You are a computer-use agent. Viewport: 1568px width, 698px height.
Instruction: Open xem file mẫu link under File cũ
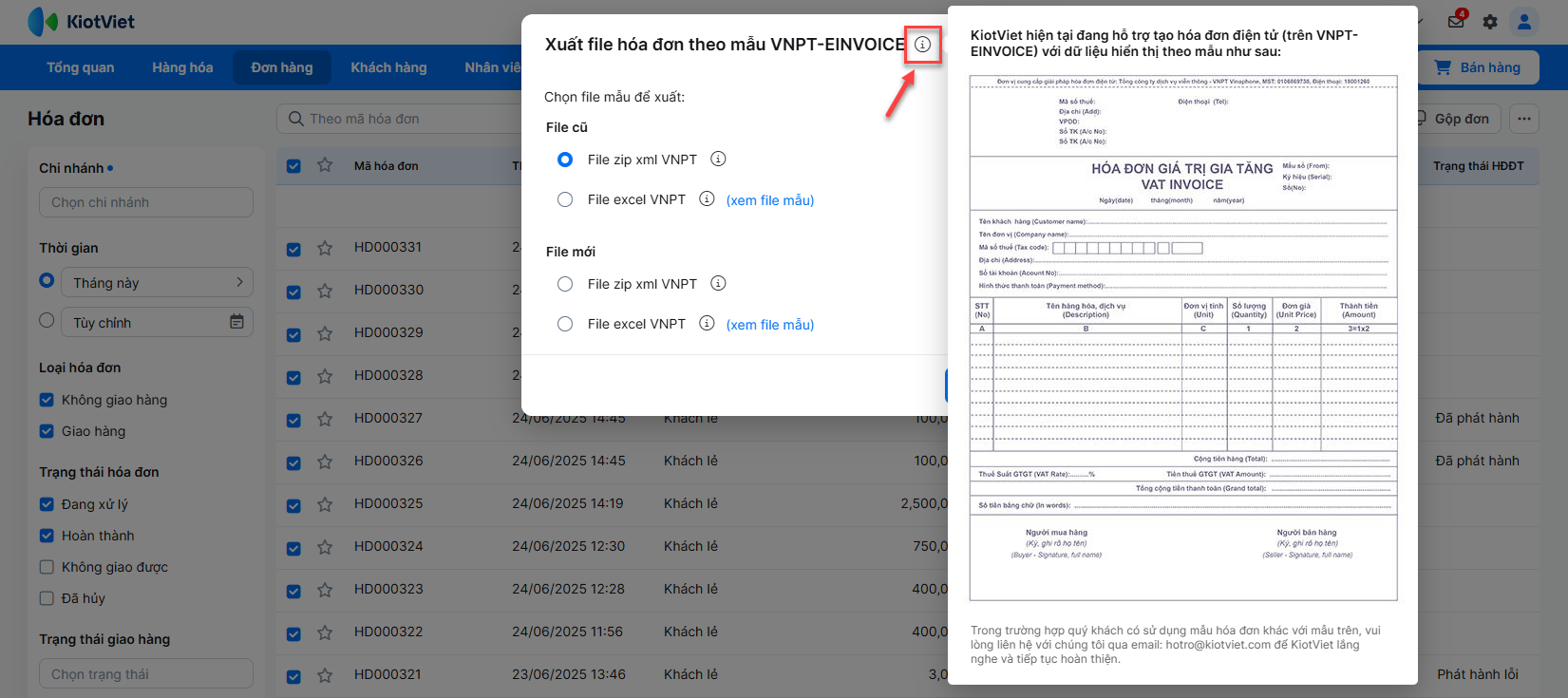(770, 200)
